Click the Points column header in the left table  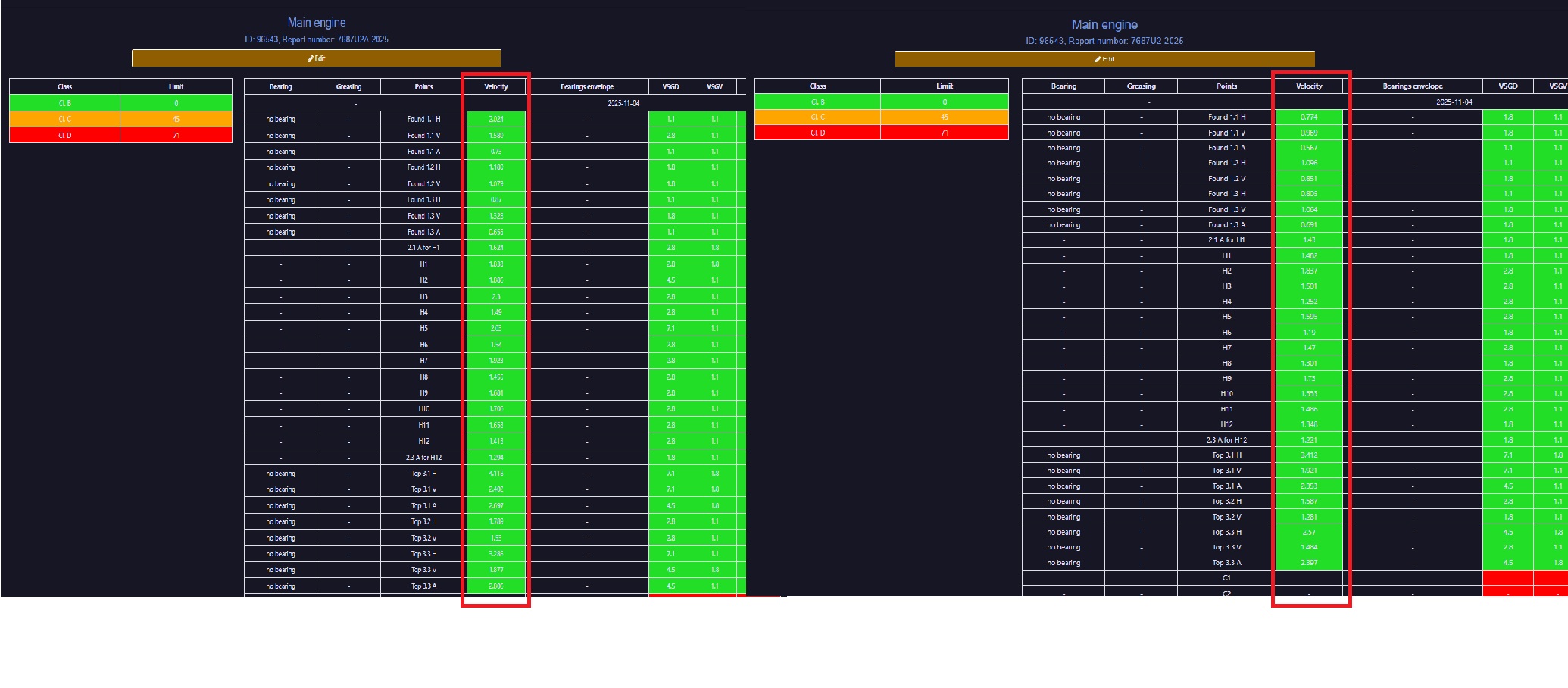pos(423,87)
